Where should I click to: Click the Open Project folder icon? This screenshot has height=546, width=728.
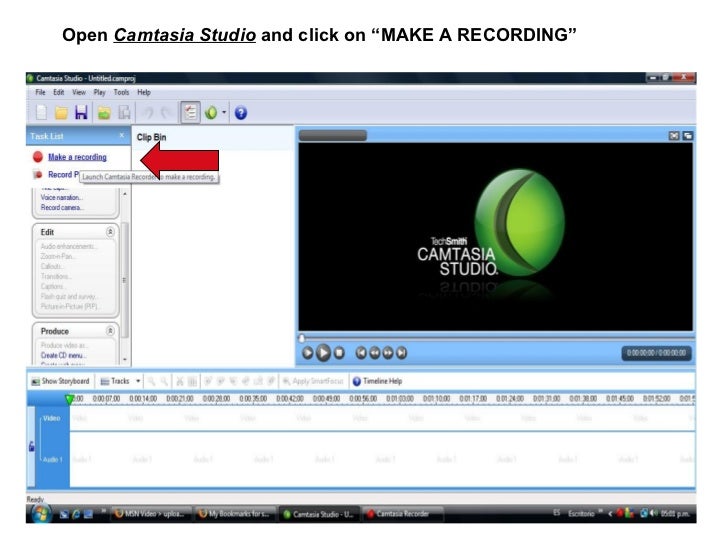(x=61, y=112)
